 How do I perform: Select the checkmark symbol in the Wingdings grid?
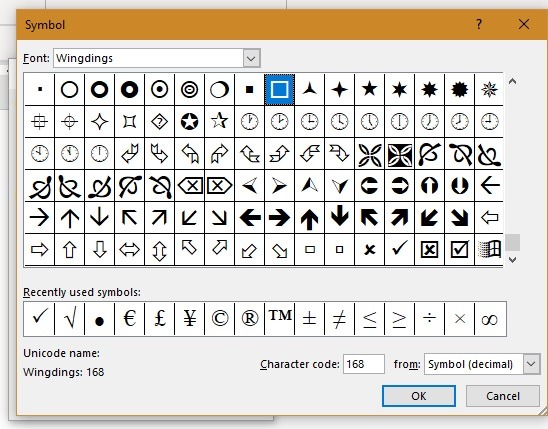pyautogui.click(x=399, y=249)
